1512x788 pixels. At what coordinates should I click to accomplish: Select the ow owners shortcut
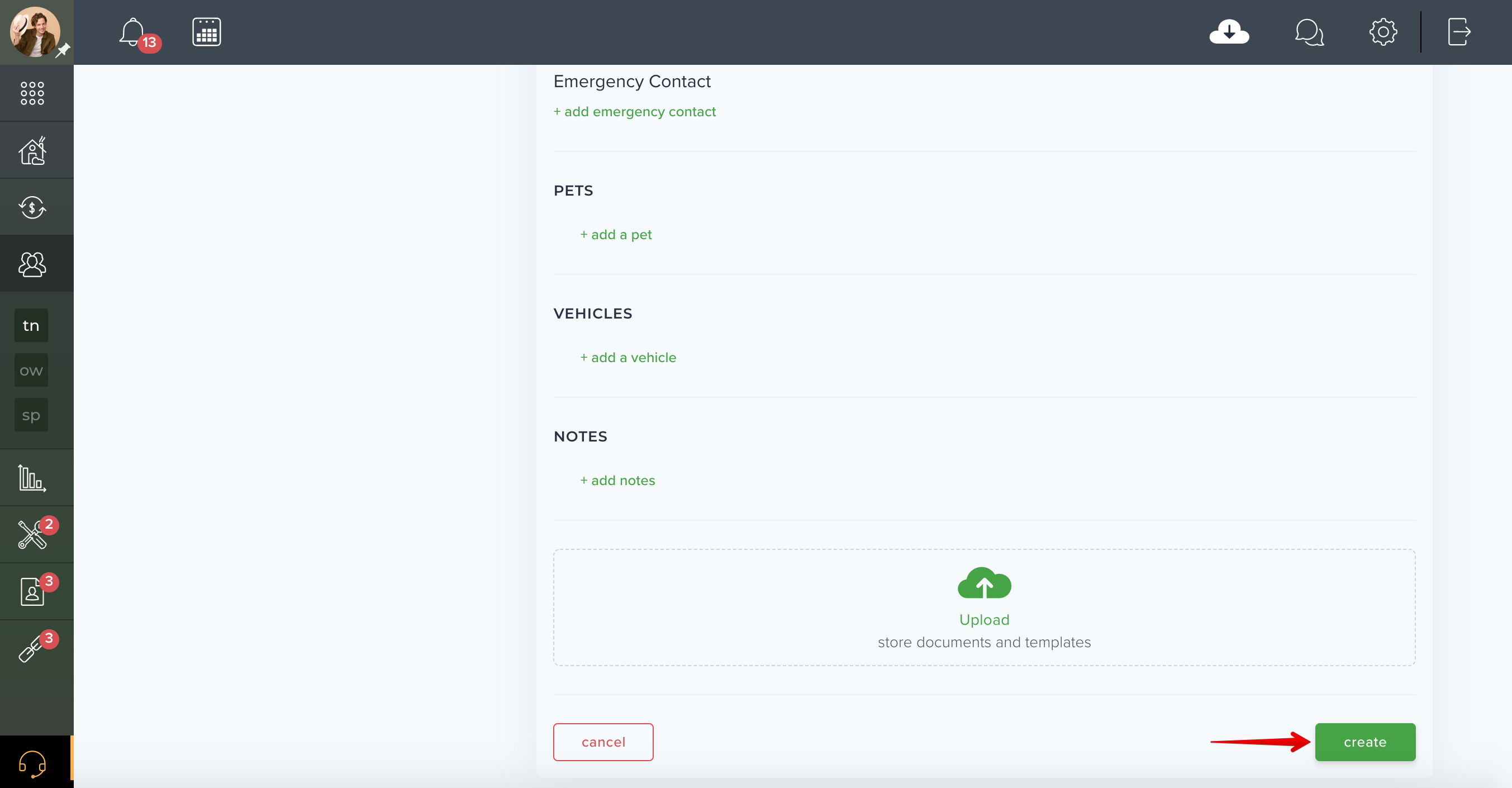(31, 370)
